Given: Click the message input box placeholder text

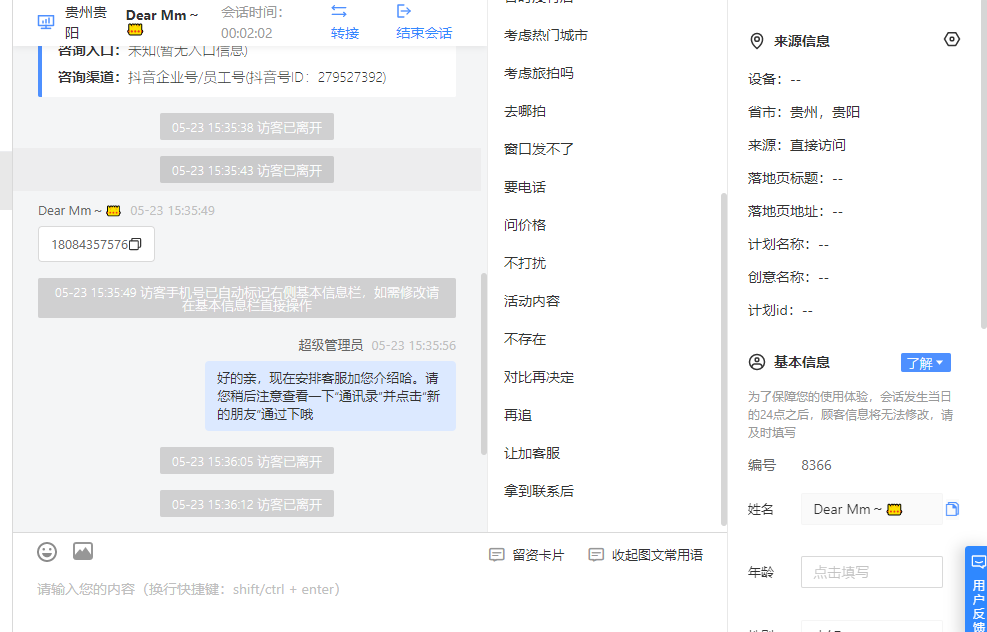Looking at the screenshot, I should 189,589.
